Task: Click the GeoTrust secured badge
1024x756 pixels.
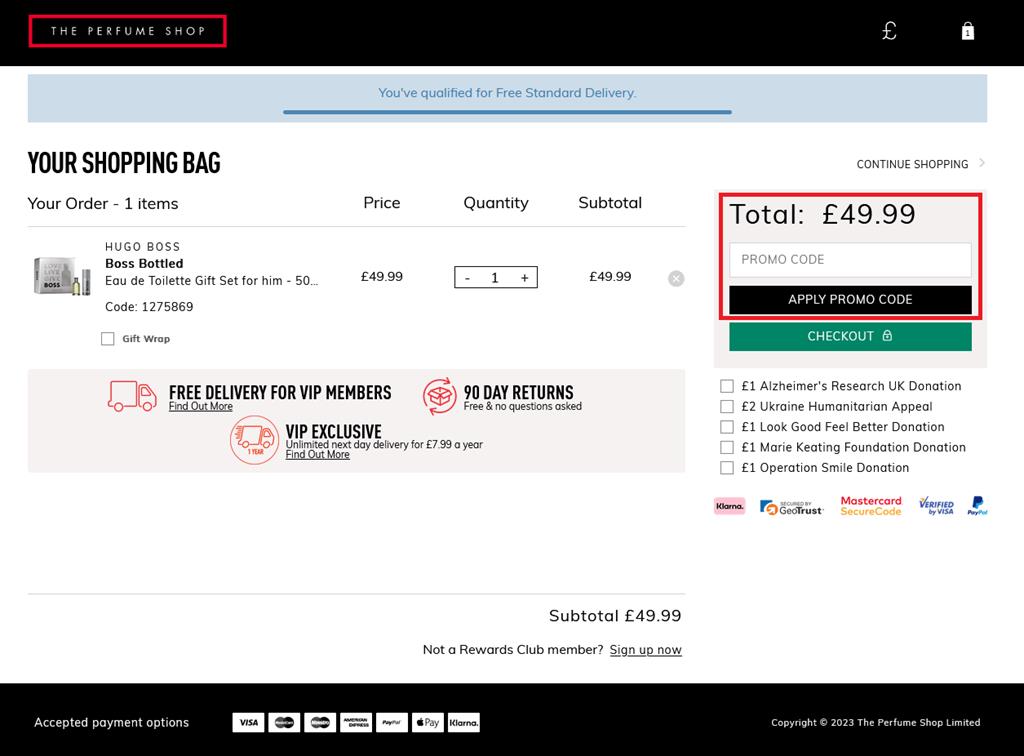Action: (791, 507)
